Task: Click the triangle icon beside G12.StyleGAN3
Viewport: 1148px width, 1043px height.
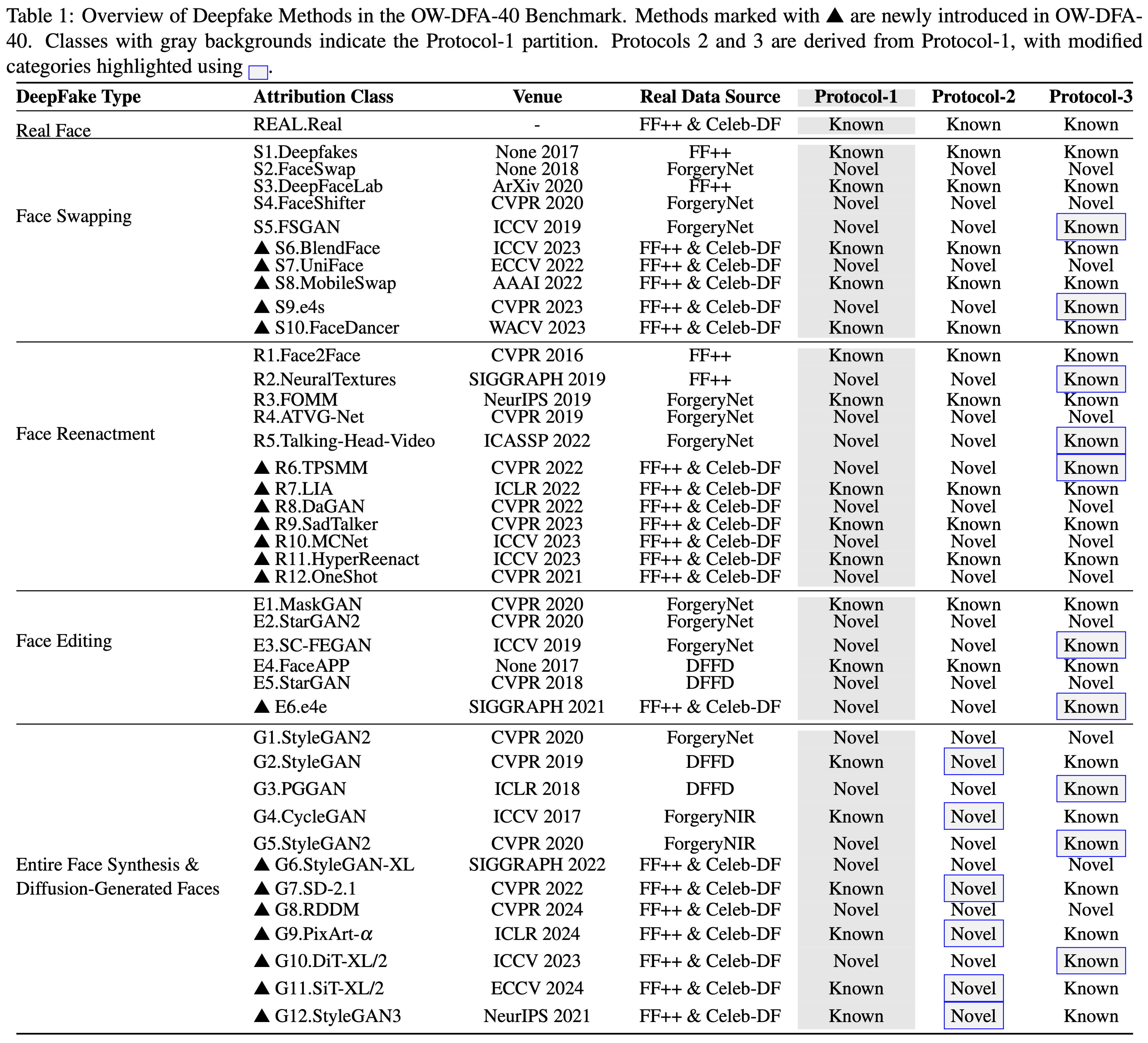Action: click(261, 1016)
